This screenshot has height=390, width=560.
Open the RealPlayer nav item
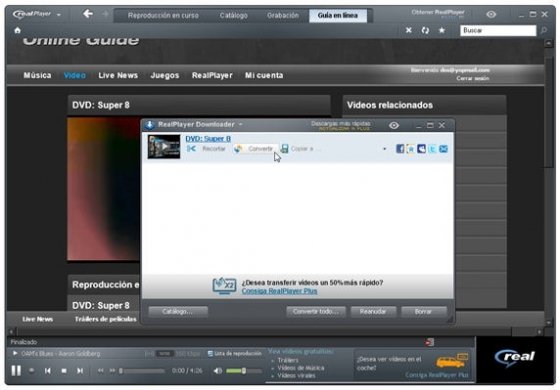coord(212,75)
